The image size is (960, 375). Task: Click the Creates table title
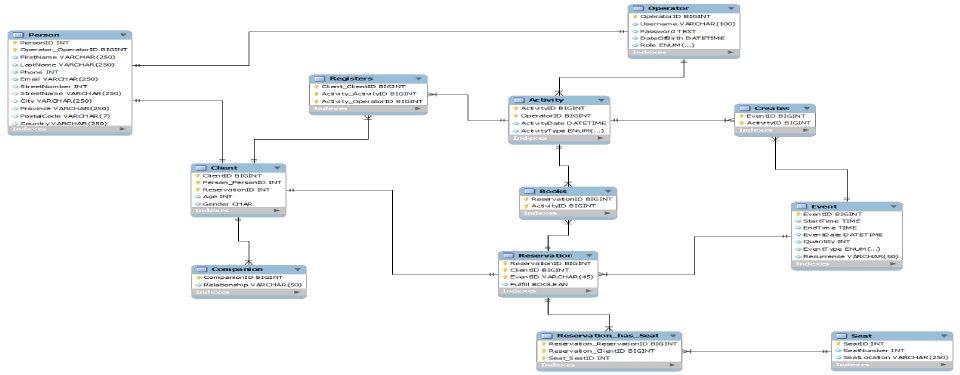pyautogui.click(x=771, y=108)
